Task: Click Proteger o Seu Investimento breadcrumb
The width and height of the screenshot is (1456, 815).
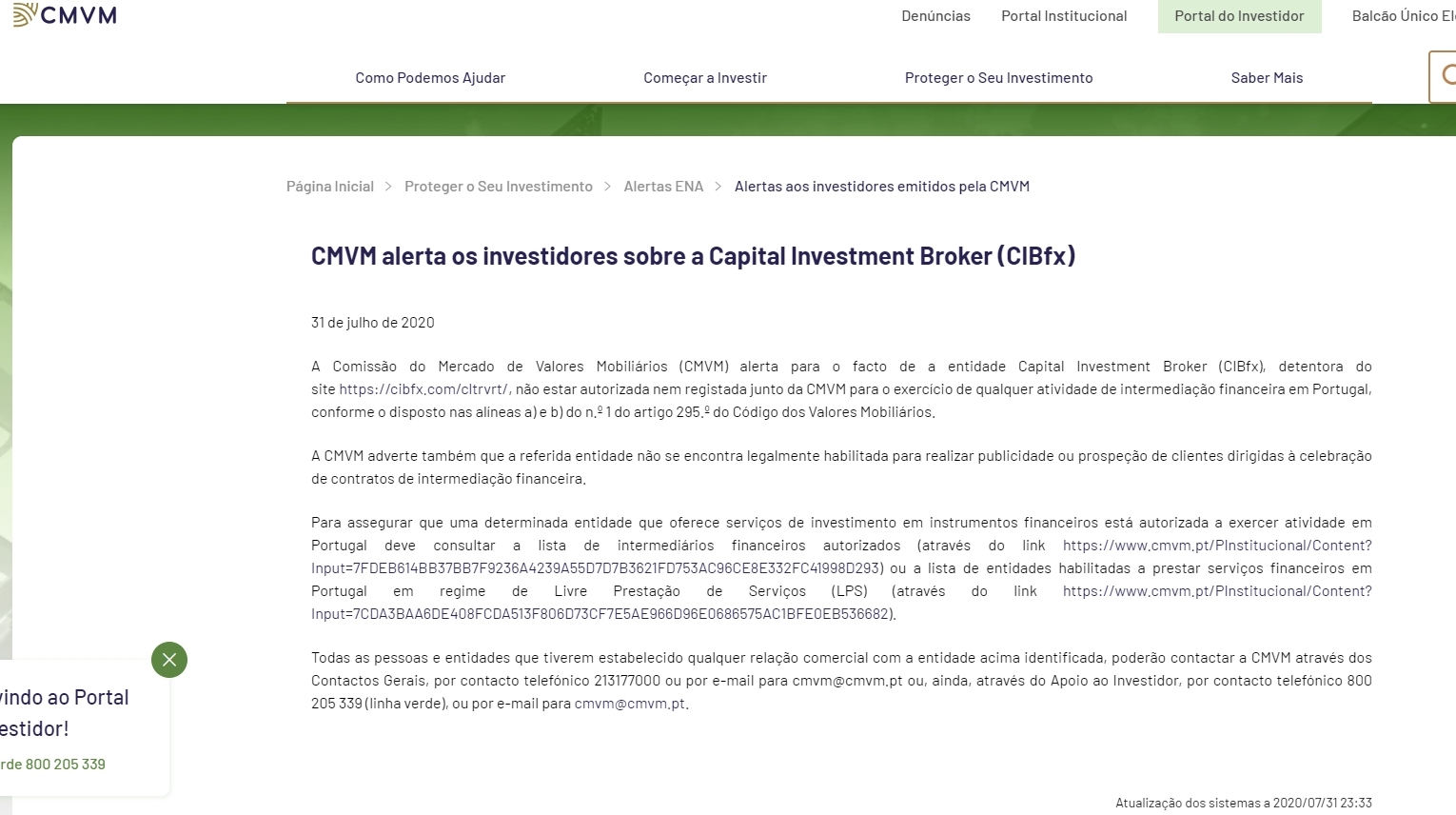Action: point(498,187)
